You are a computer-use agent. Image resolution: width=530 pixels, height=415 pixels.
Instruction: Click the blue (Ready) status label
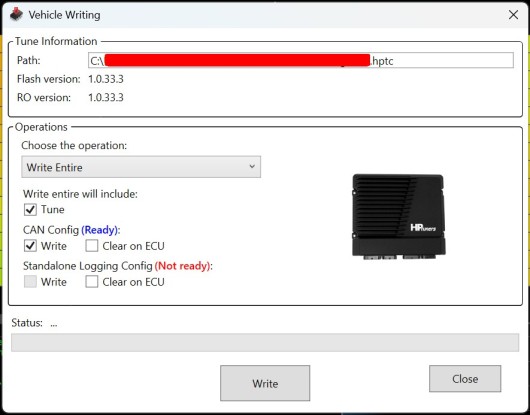(100, 230)
